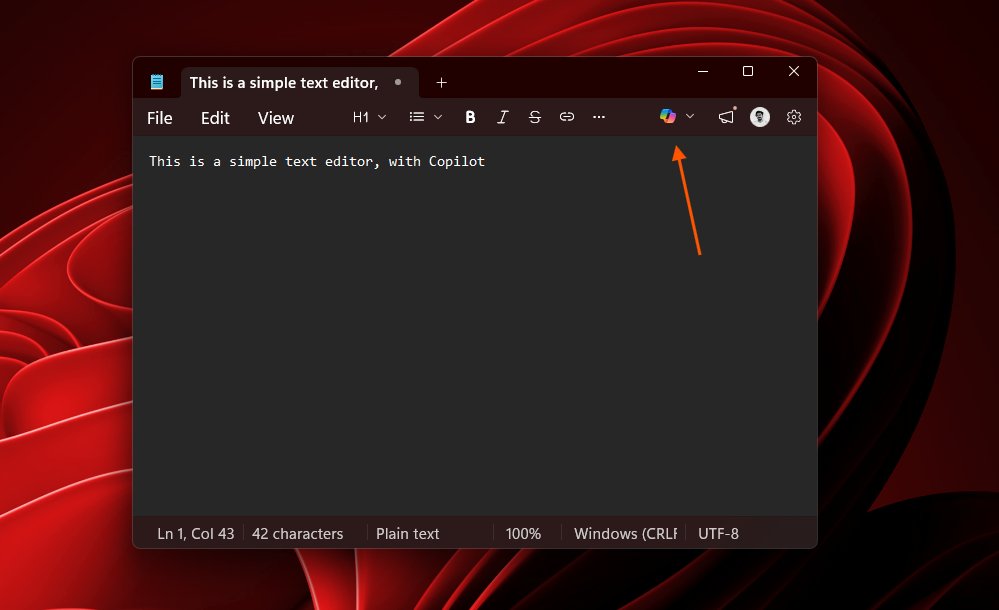Change zoom by clicking 100% indicator
Screen dimensions: 999x610
(x=523, y=533)
